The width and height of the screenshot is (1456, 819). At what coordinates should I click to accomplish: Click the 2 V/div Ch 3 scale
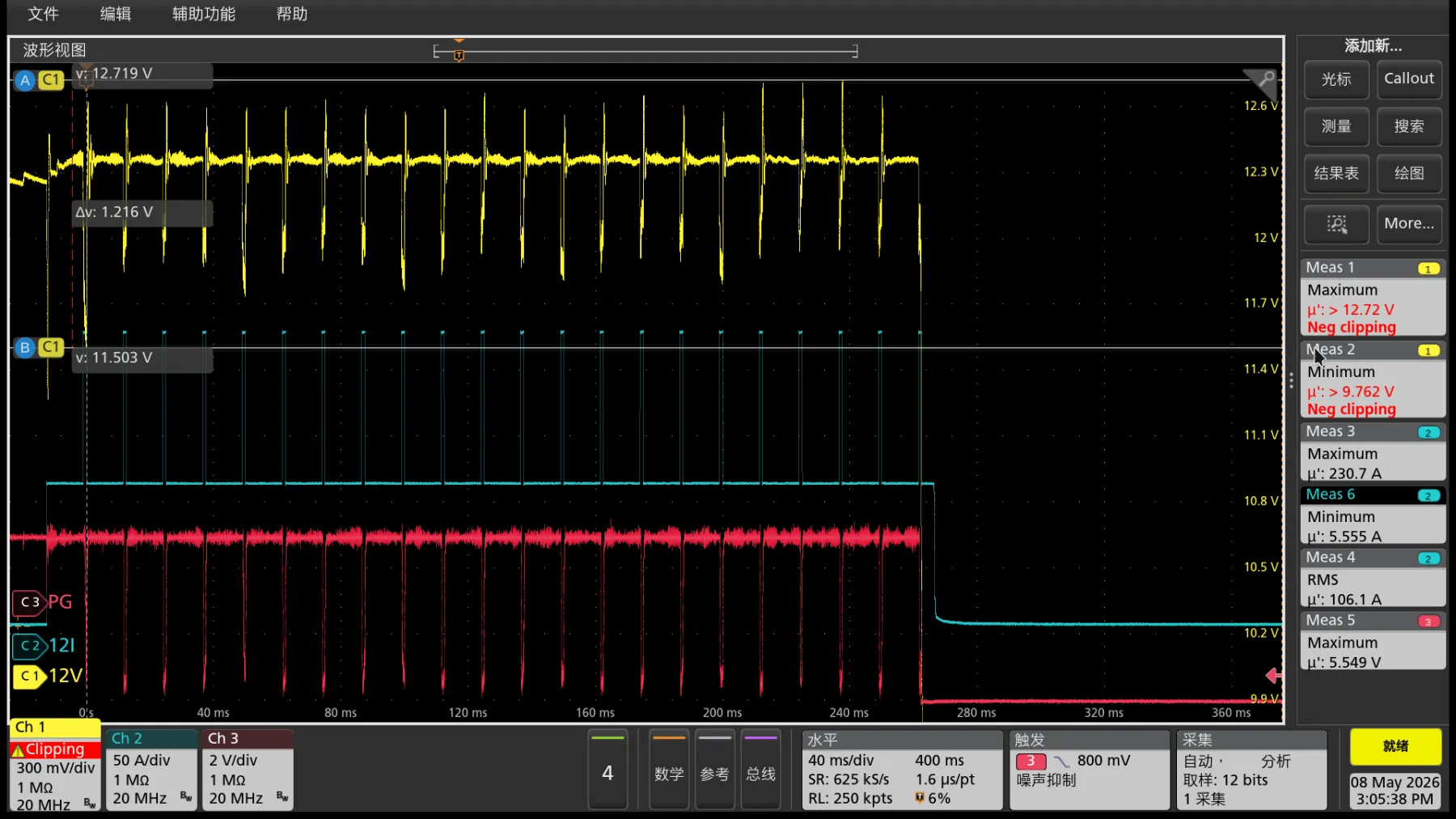[233, 762]
